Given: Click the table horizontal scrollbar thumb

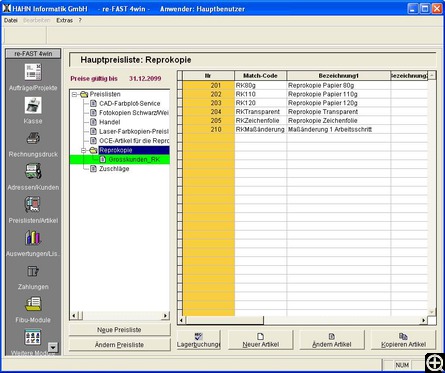Looking at the screenshot, I should coord(224,320).
